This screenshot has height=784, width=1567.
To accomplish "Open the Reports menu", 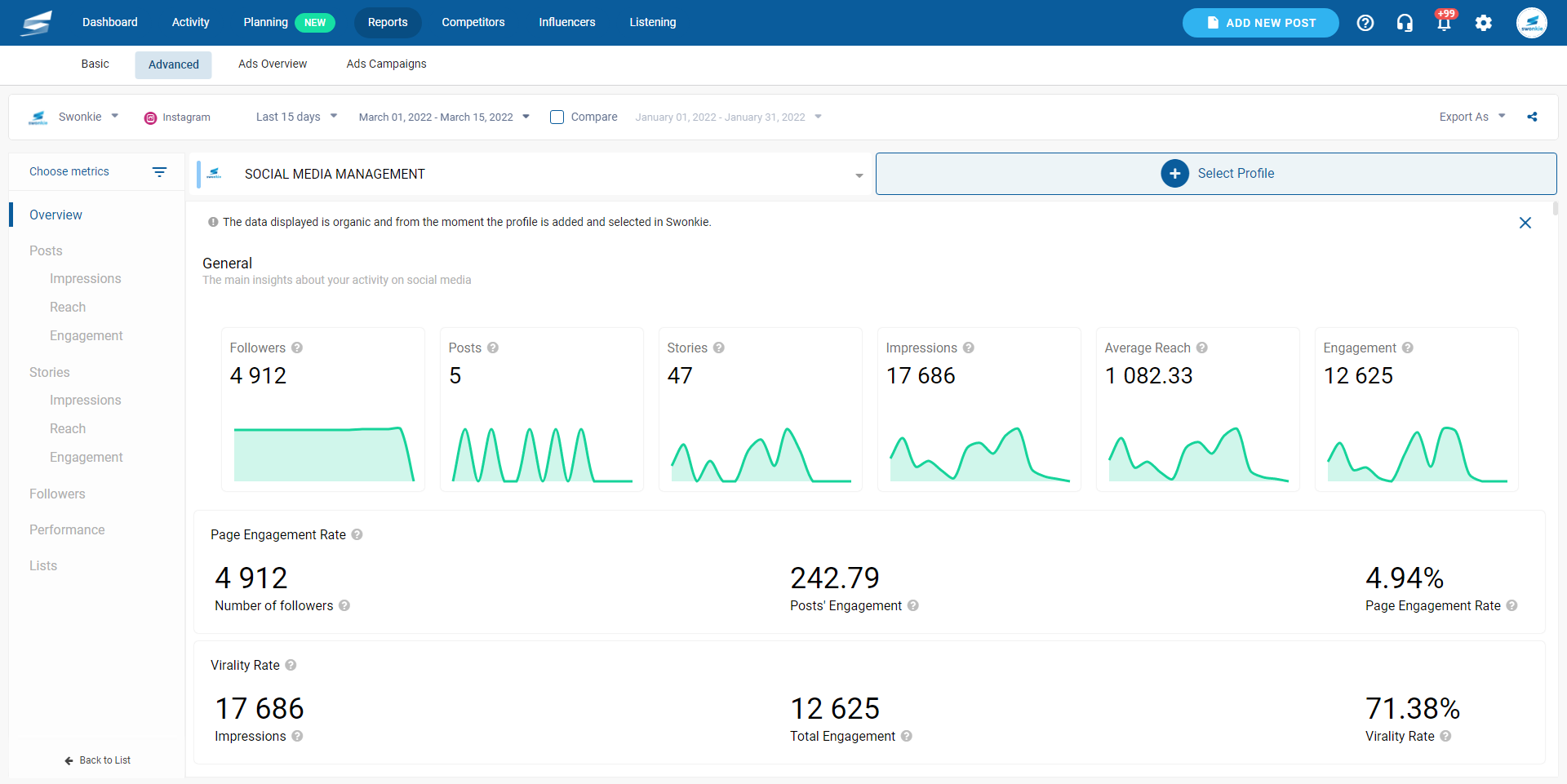I will pos(388,22).
